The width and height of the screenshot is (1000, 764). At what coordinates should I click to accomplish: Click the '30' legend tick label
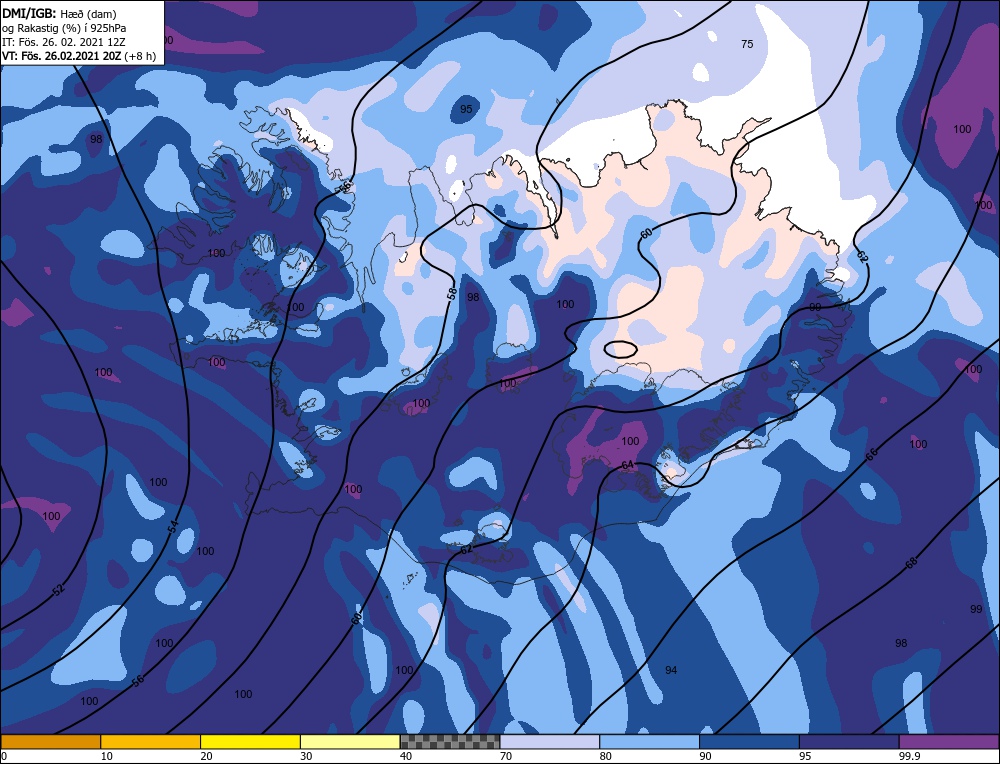[306, 756]
